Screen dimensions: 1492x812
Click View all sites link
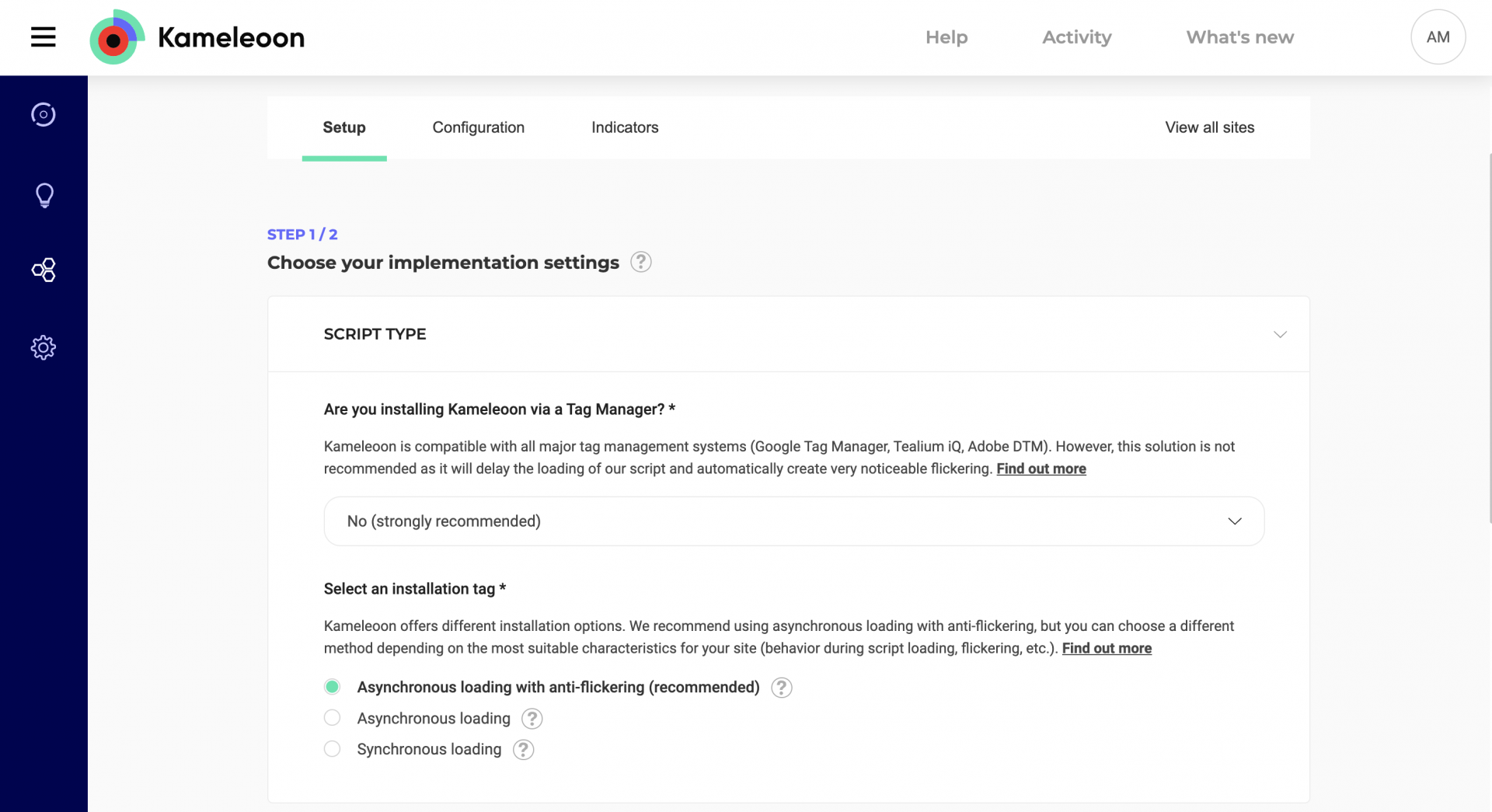pos(1209,127)
